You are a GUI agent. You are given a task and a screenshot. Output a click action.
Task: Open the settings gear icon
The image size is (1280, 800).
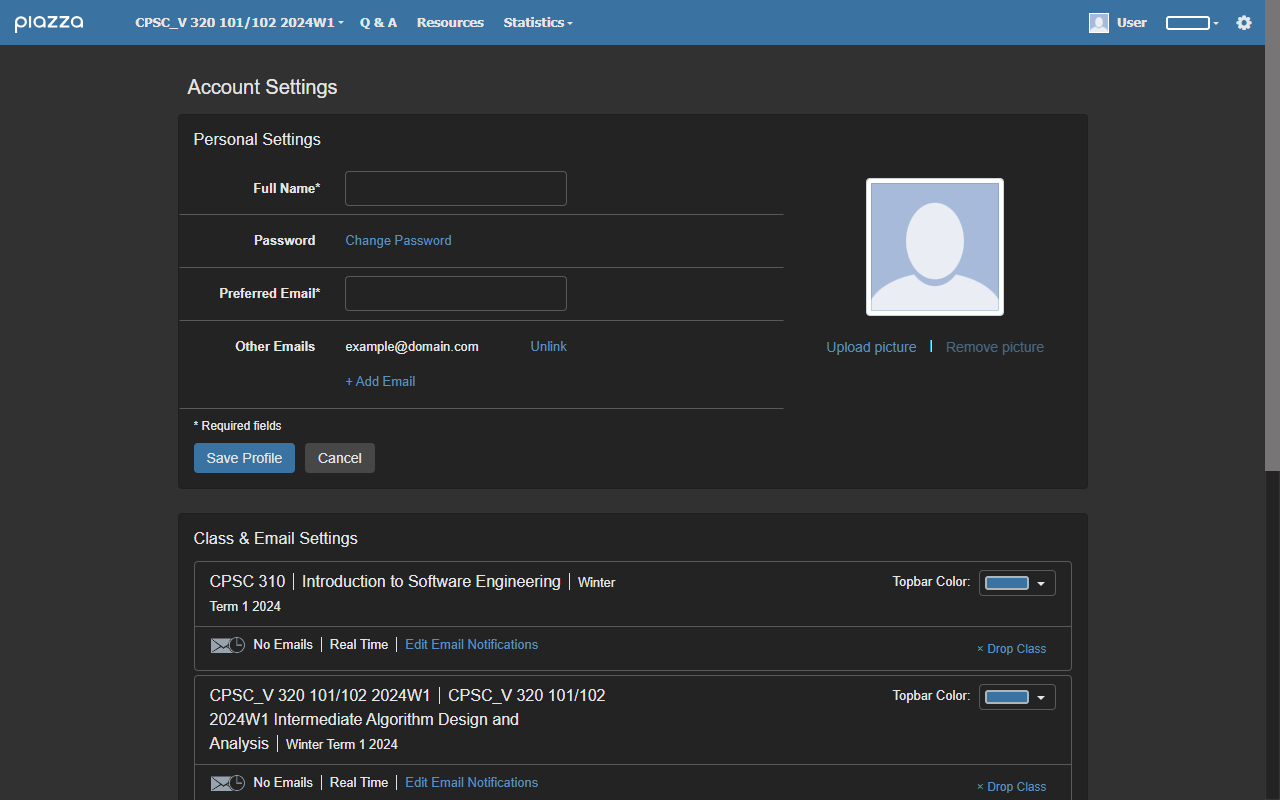point(1244,22)
